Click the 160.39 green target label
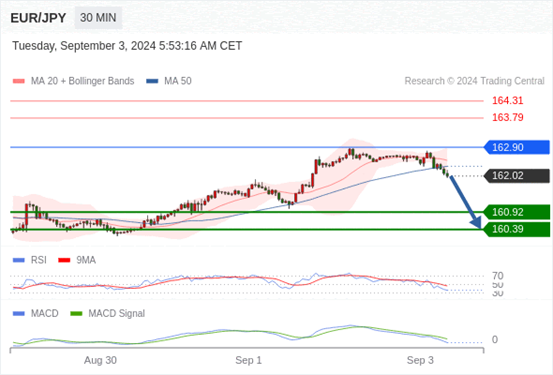Viewport: 553px width, 375px height. coord(517,229)
